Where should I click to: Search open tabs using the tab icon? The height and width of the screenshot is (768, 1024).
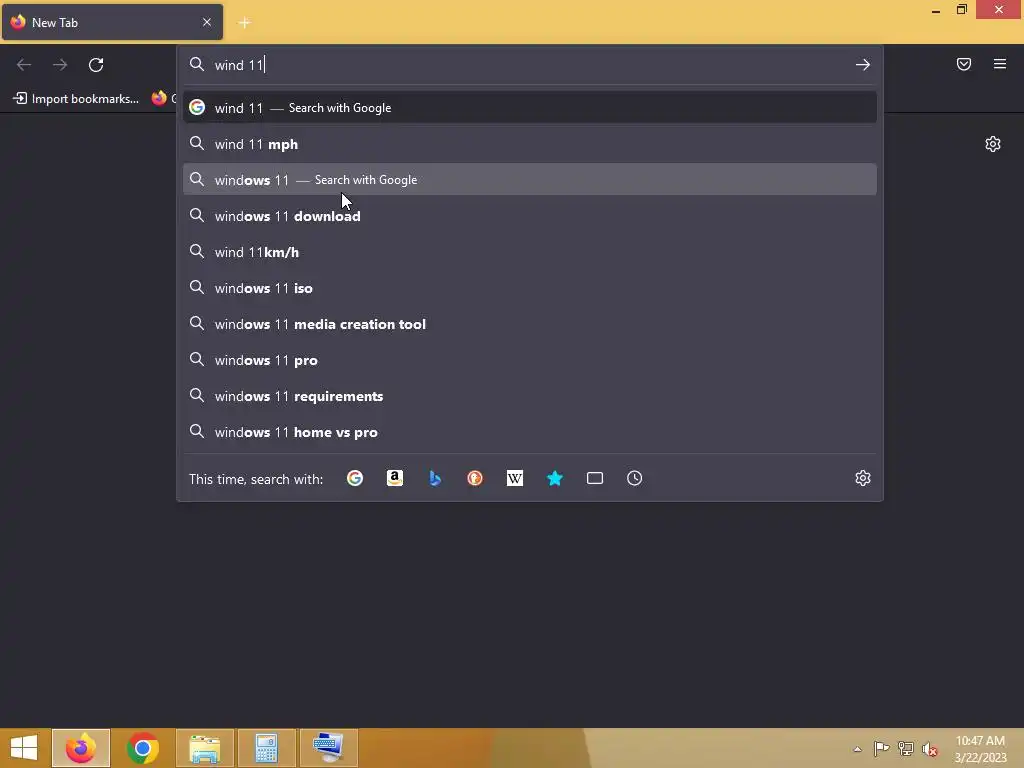click(594, 478)
